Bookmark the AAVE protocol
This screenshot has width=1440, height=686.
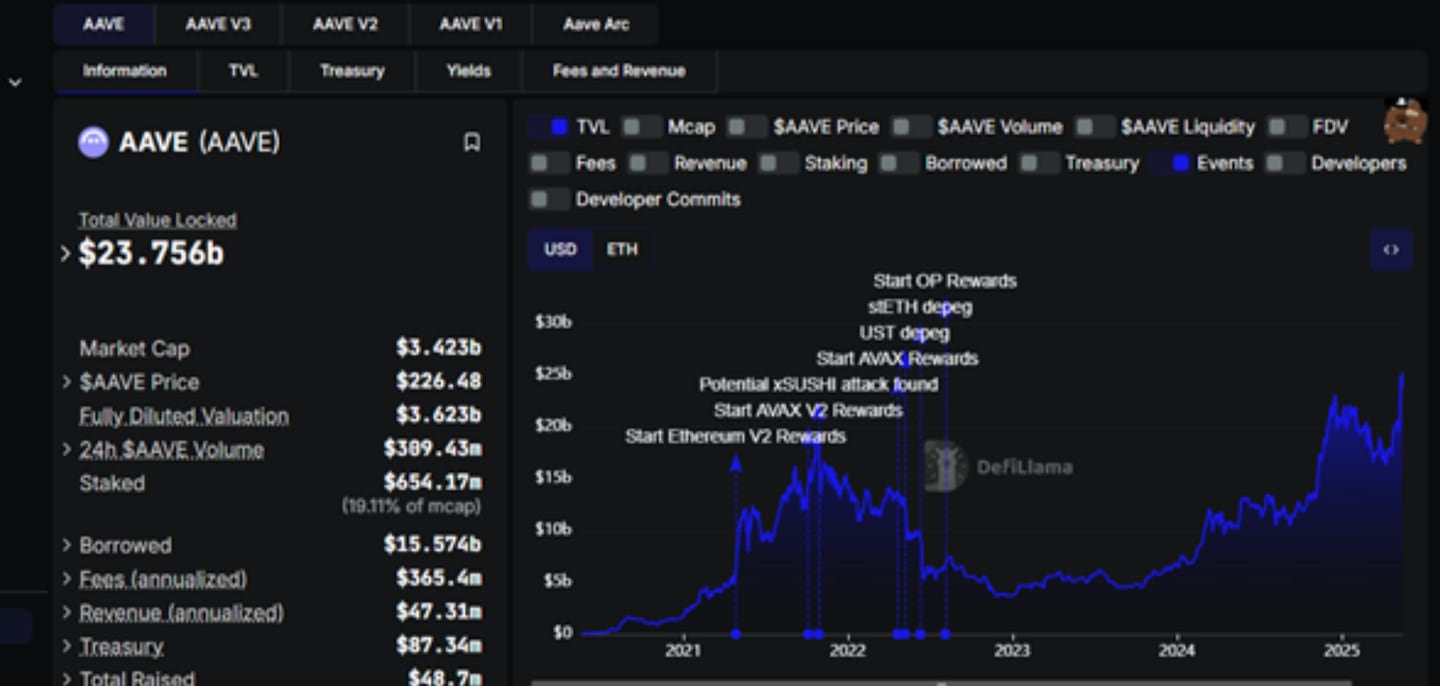click(472, 143)
